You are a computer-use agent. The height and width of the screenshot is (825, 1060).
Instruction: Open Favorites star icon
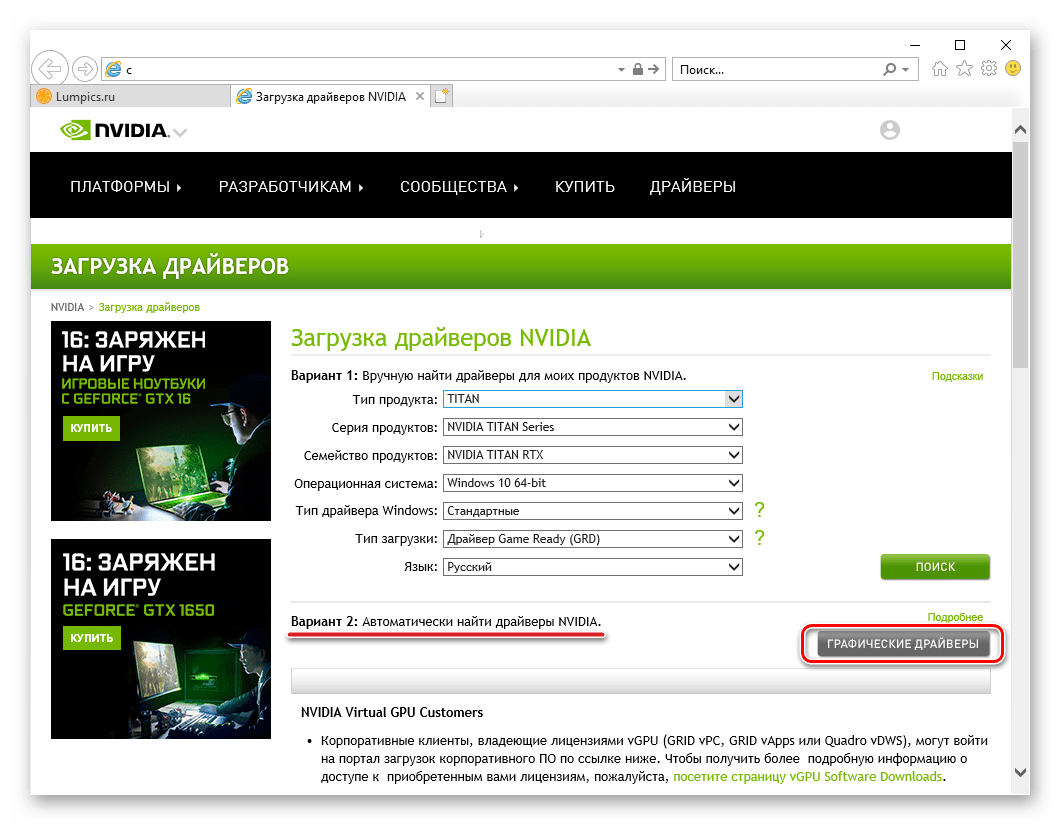coord(965,68)
